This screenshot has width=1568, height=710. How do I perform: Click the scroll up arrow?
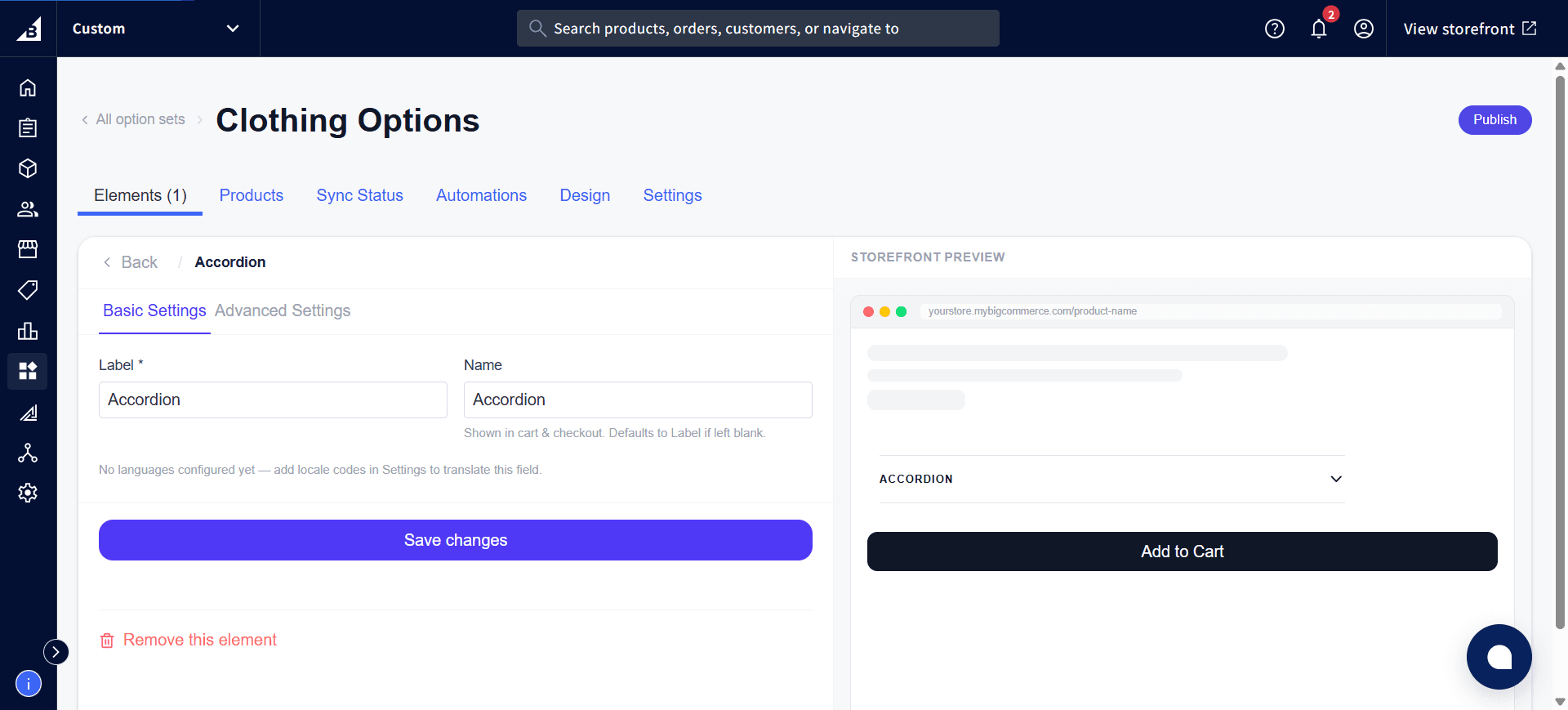1560,66
